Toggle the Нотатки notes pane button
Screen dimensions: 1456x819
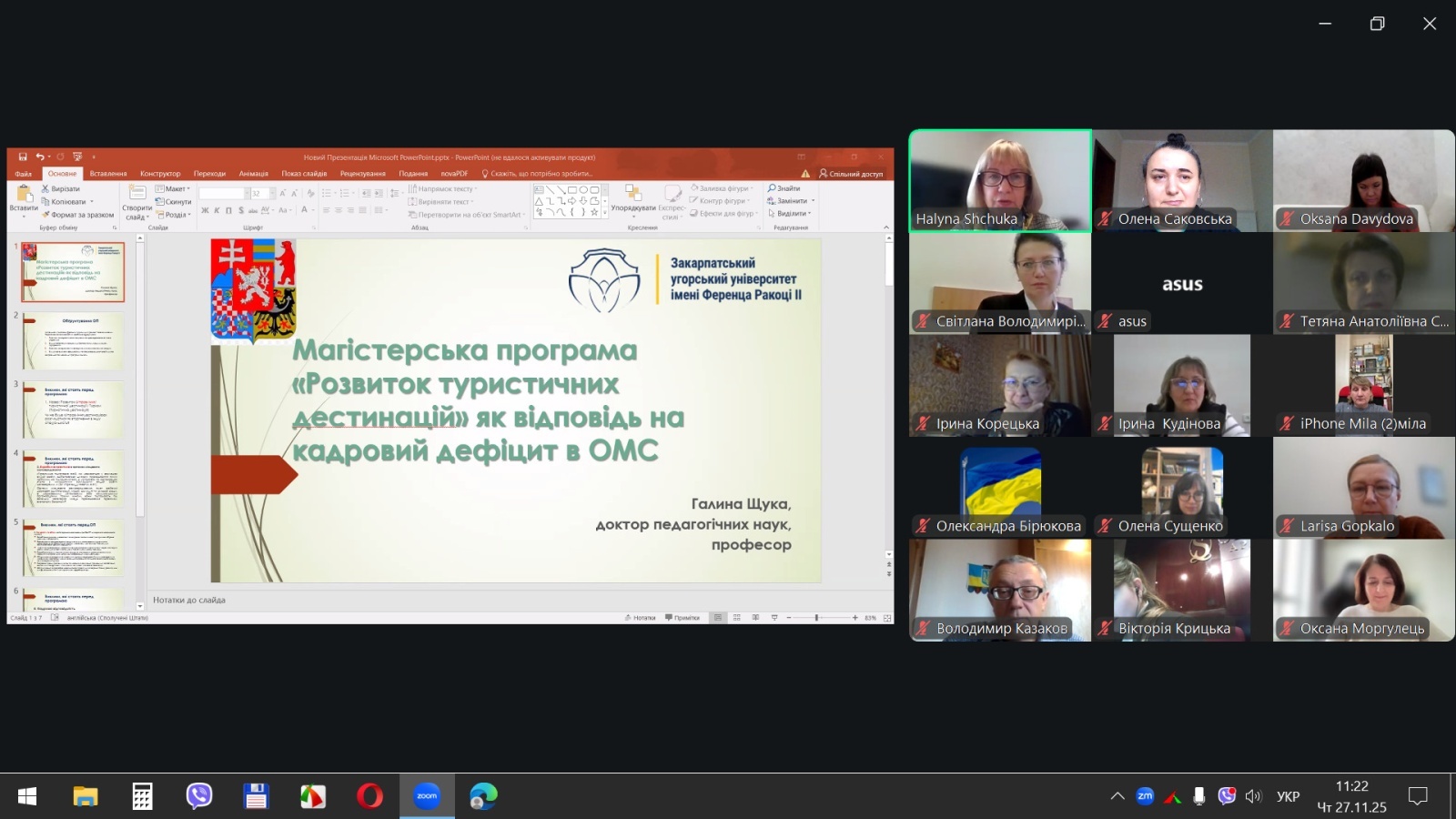click(x=641, y=618)
